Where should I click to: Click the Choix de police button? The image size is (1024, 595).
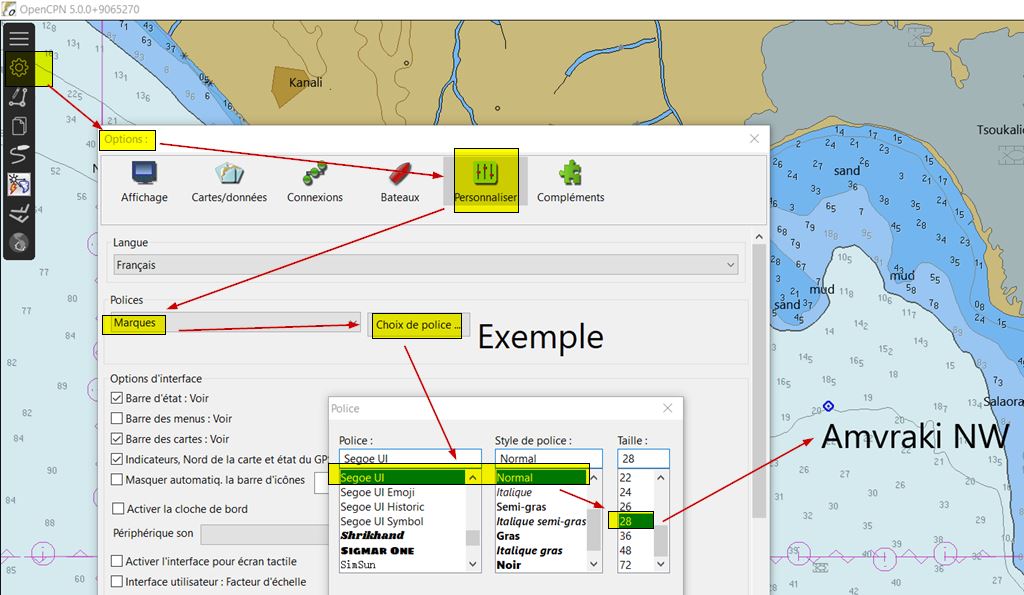[418, 325]
